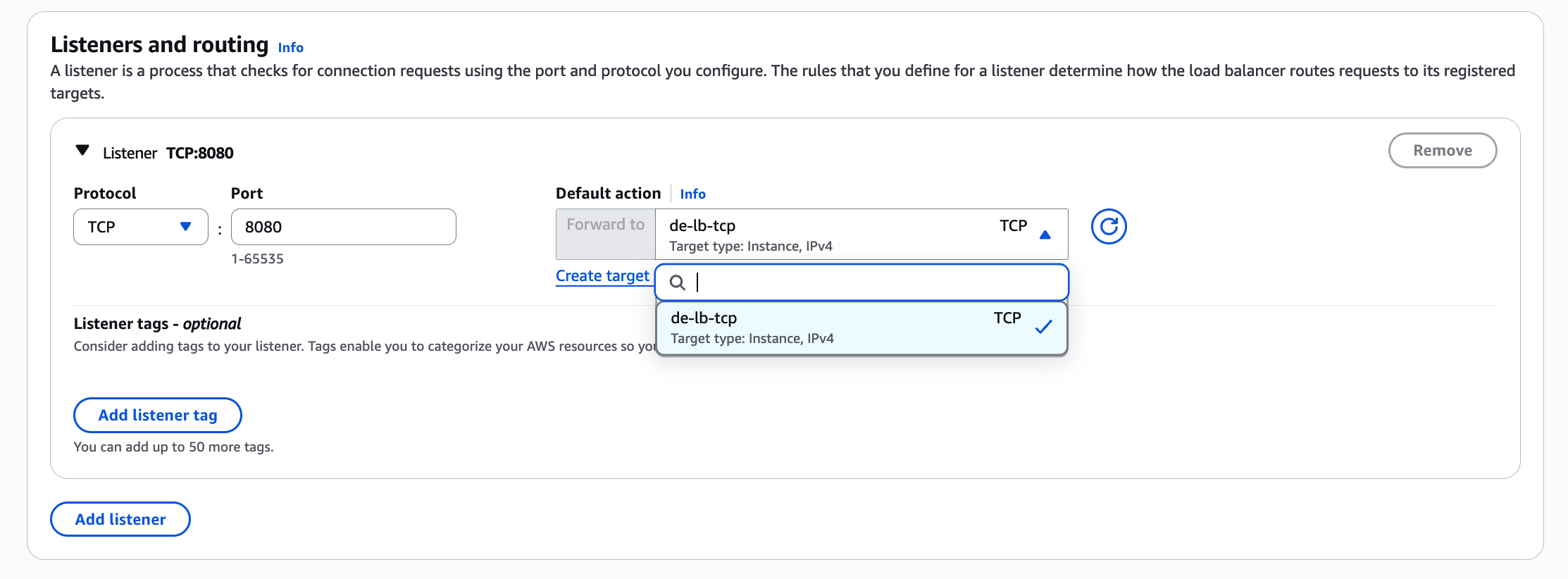Click Add listener tag button

[158, 416]
